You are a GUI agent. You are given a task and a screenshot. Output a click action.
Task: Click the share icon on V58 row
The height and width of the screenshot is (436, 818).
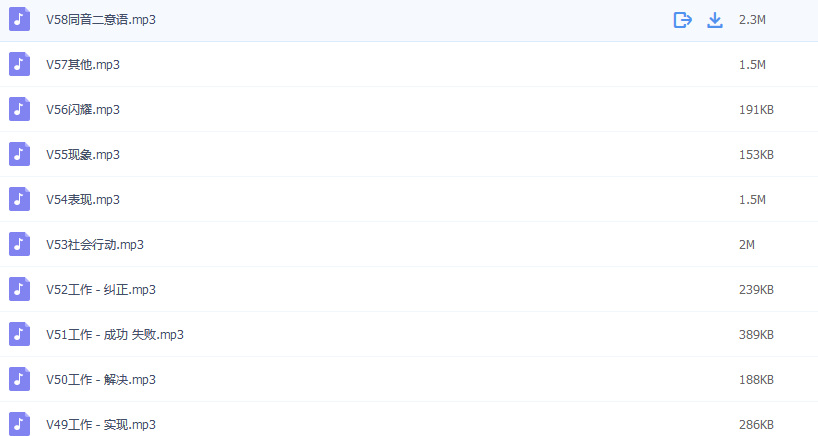click(x=683, y=20)
